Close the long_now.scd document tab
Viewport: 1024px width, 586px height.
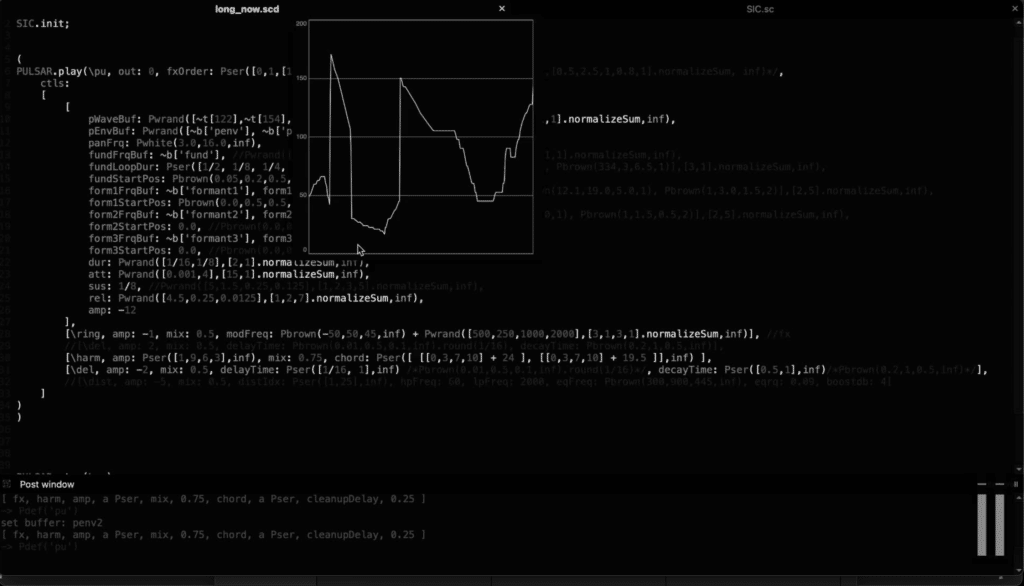[502, 9]
